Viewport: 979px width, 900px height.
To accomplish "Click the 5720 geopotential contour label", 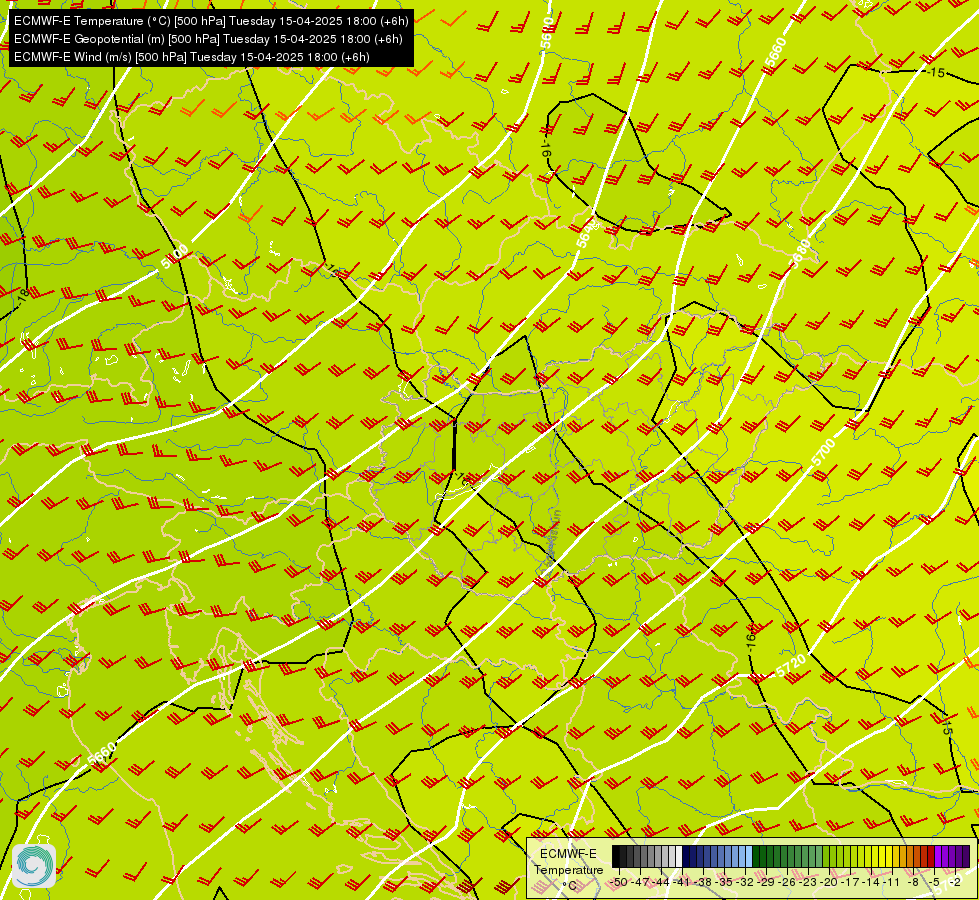I will (x=791, y=666).
